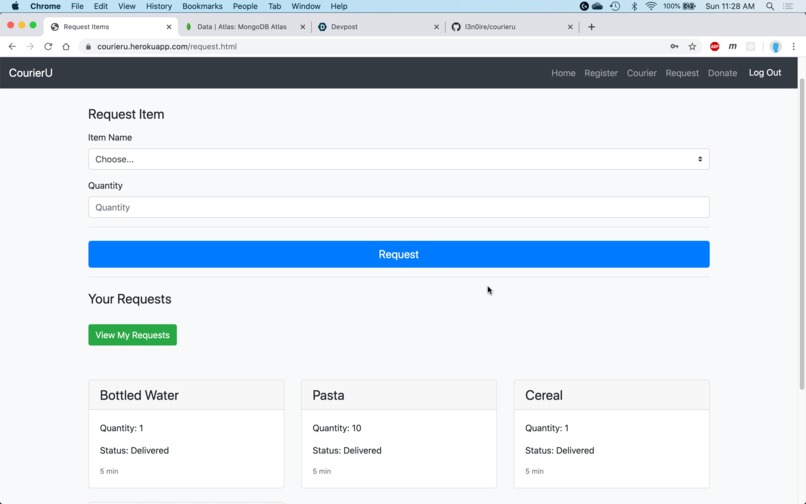Click the Wi-Fi status icon
This screenshot has width=806, height=504.
[x=651, y=6]
